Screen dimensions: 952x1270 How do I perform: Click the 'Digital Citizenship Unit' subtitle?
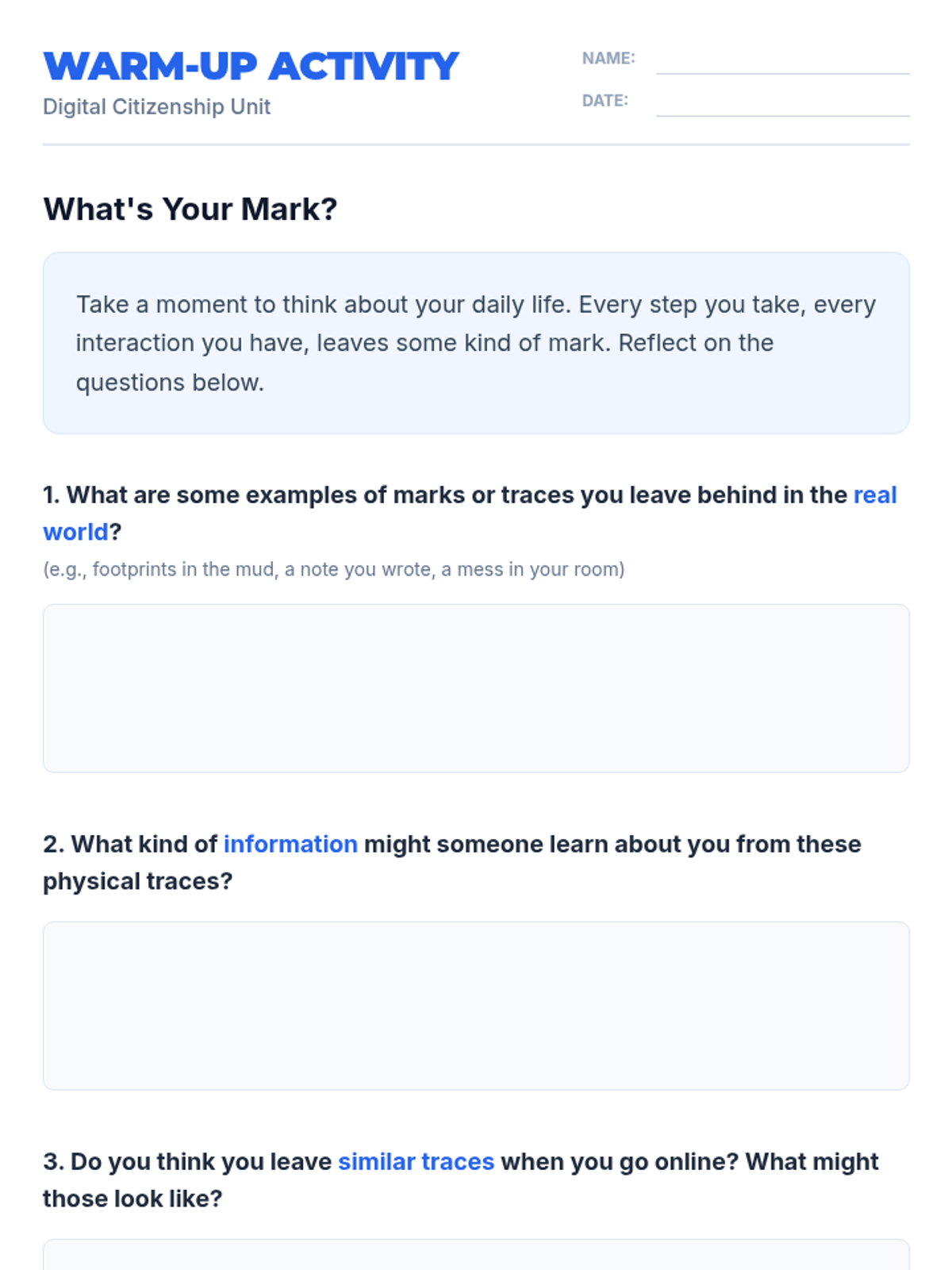[157, 106]
